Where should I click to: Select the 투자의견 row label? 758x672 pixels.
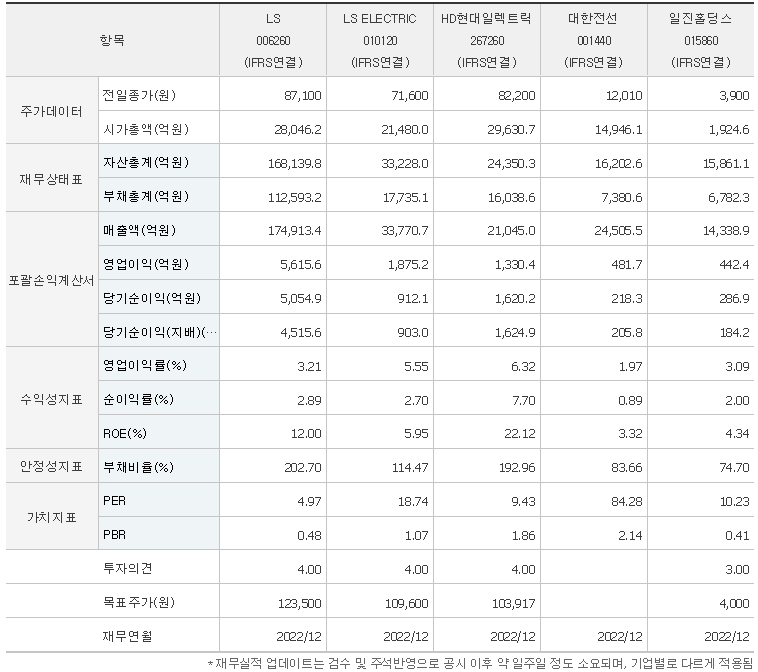128,568
